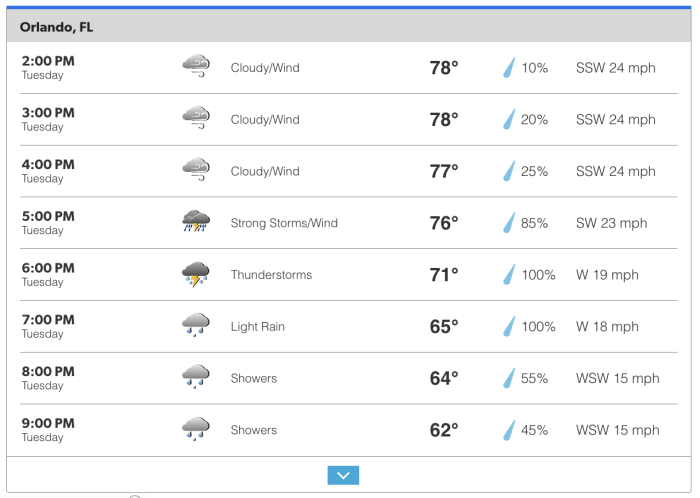Click the light rain icon at 7:00 PM
The height and width of the screenshot is (498, 700).
(x=196, y=326)
